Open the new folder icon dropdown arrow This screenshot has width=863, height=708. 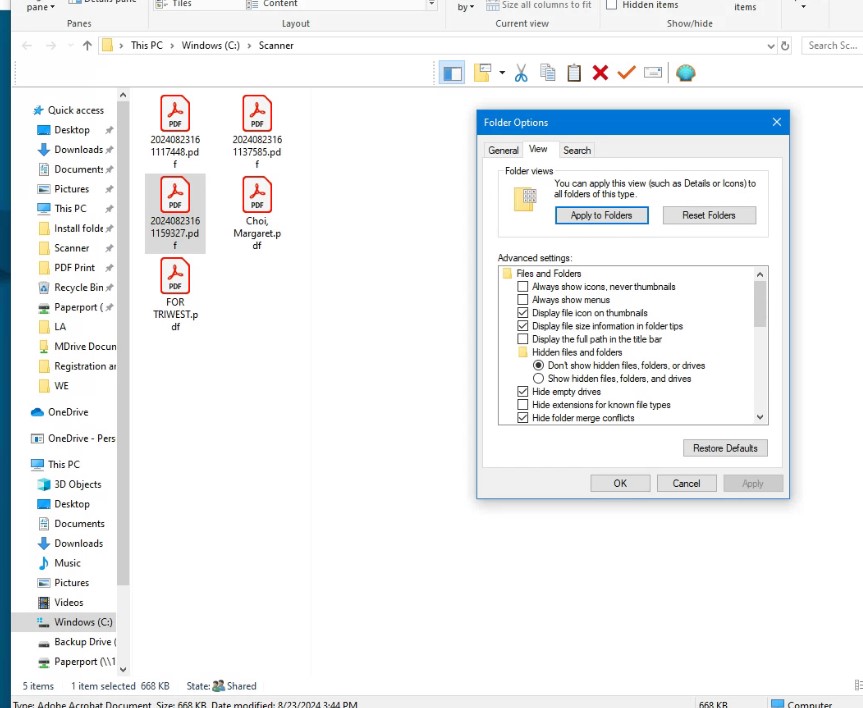tap(502, 73)
